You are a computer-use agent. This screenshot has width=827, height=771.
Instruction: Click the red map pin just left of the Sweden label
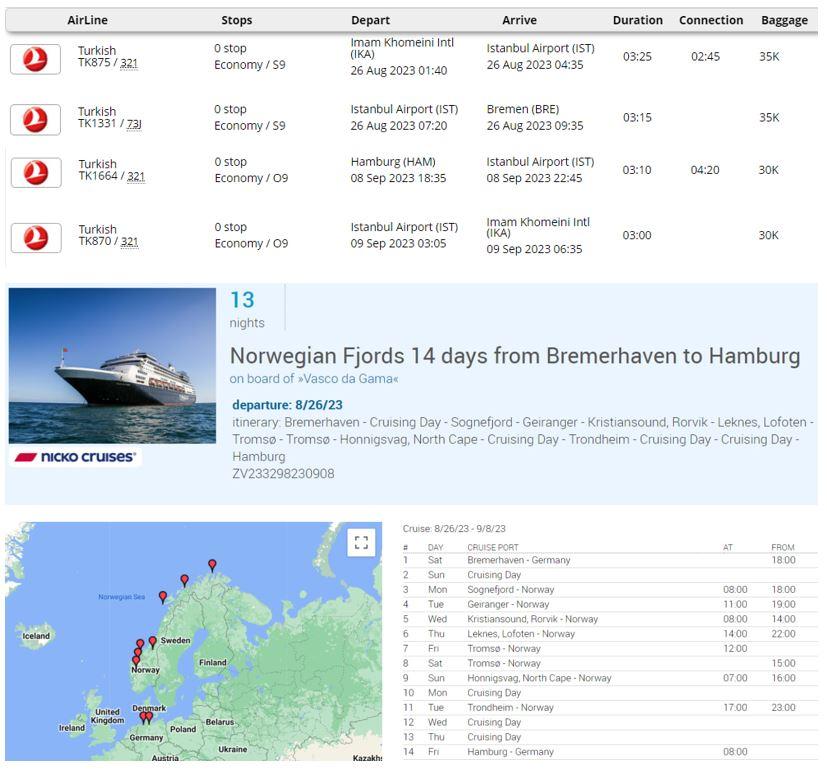153,641
